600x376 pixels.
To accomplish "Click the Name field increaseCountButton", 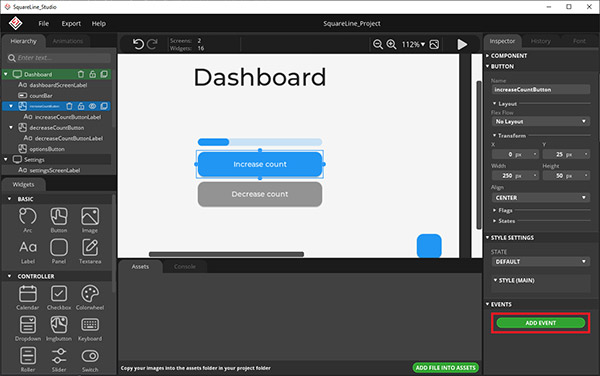I will (x=540, y=90).
